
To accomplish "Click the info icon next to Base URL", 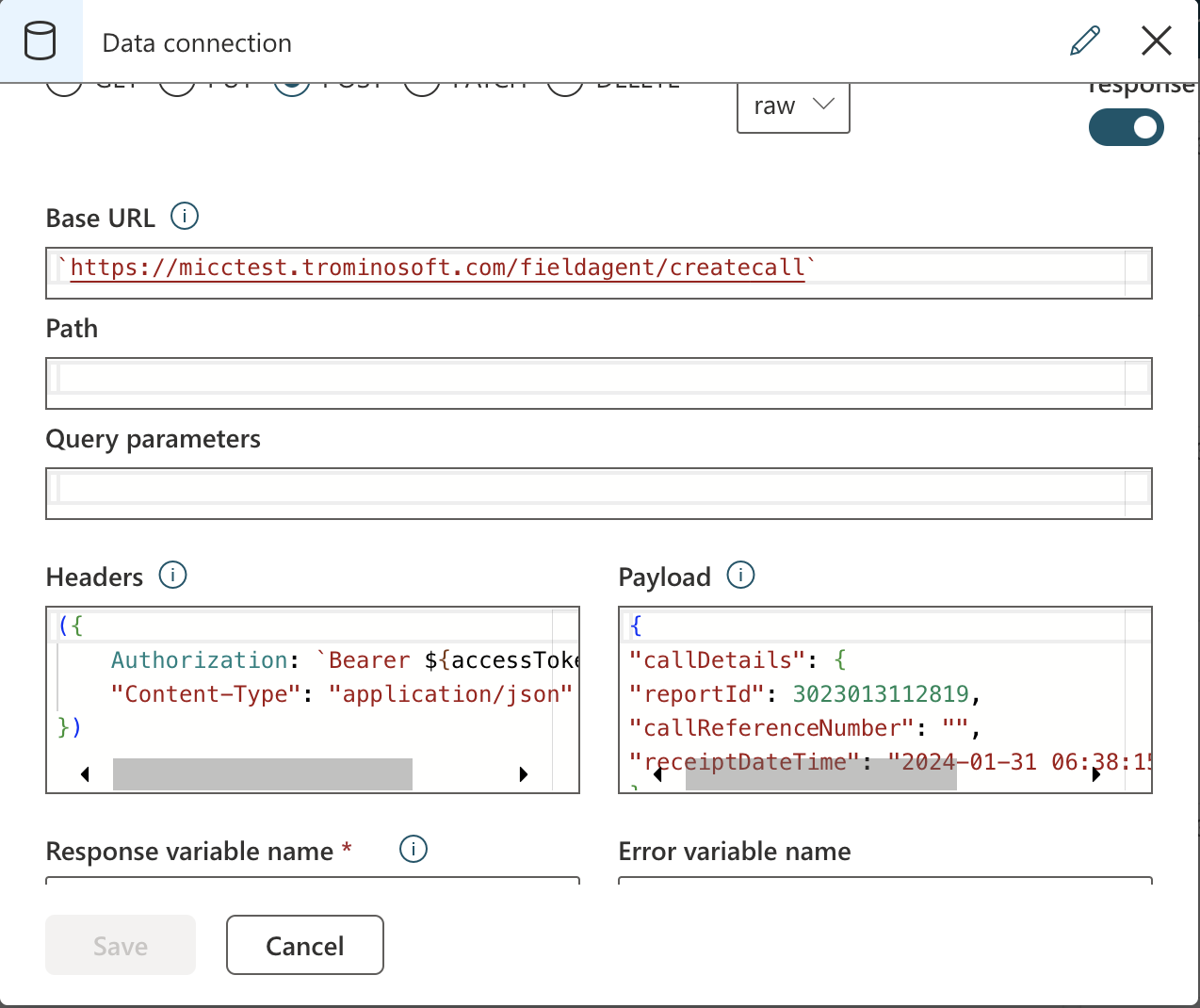I will click(186, 216).
